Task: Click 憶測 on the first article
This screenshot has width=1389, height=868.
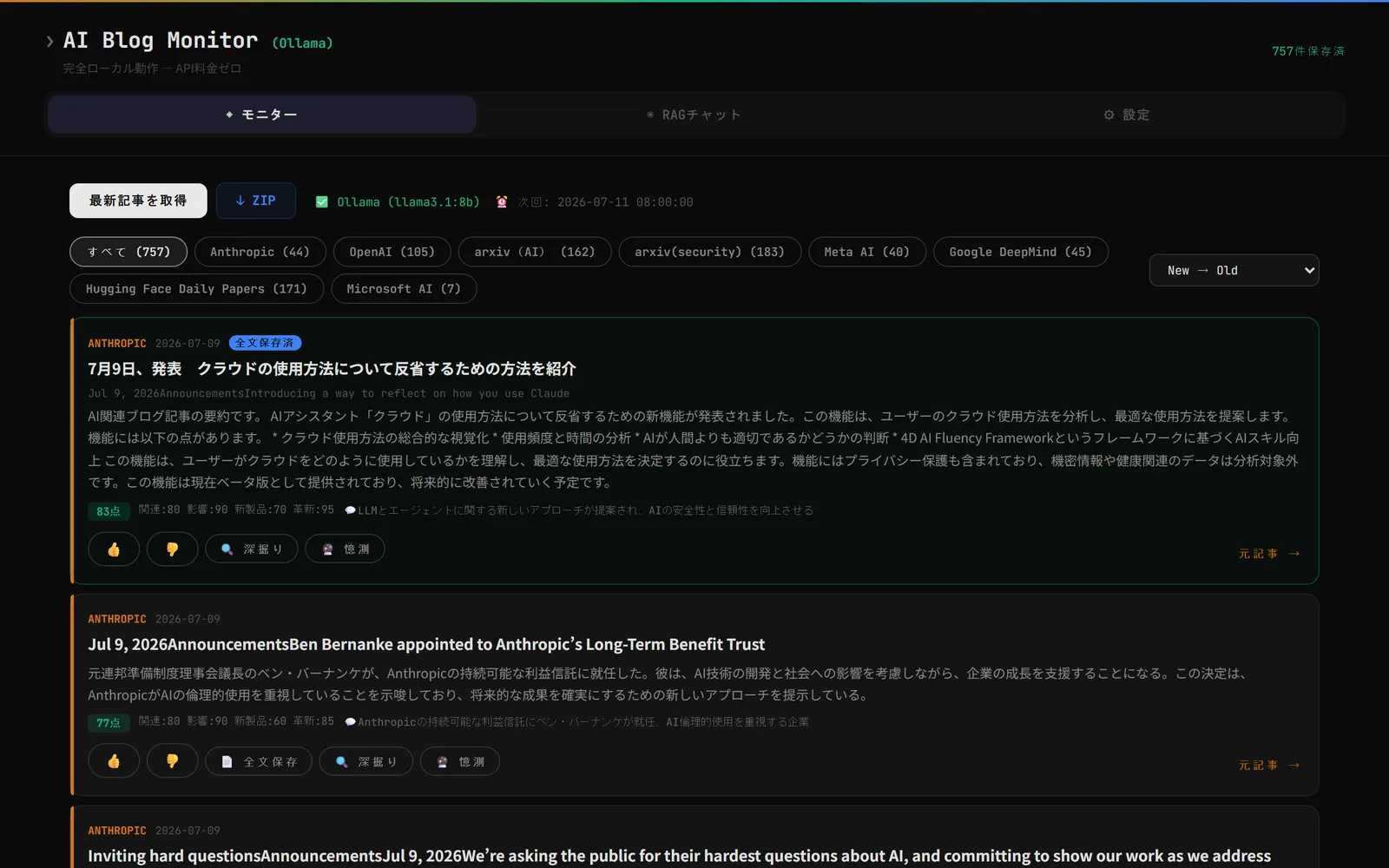Action: [346, 549]
